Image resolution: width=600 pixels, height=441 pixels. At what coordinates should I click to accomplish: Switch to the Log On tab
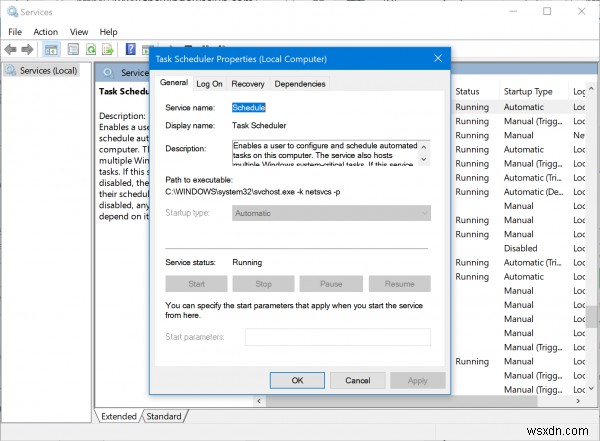point(209,84)
